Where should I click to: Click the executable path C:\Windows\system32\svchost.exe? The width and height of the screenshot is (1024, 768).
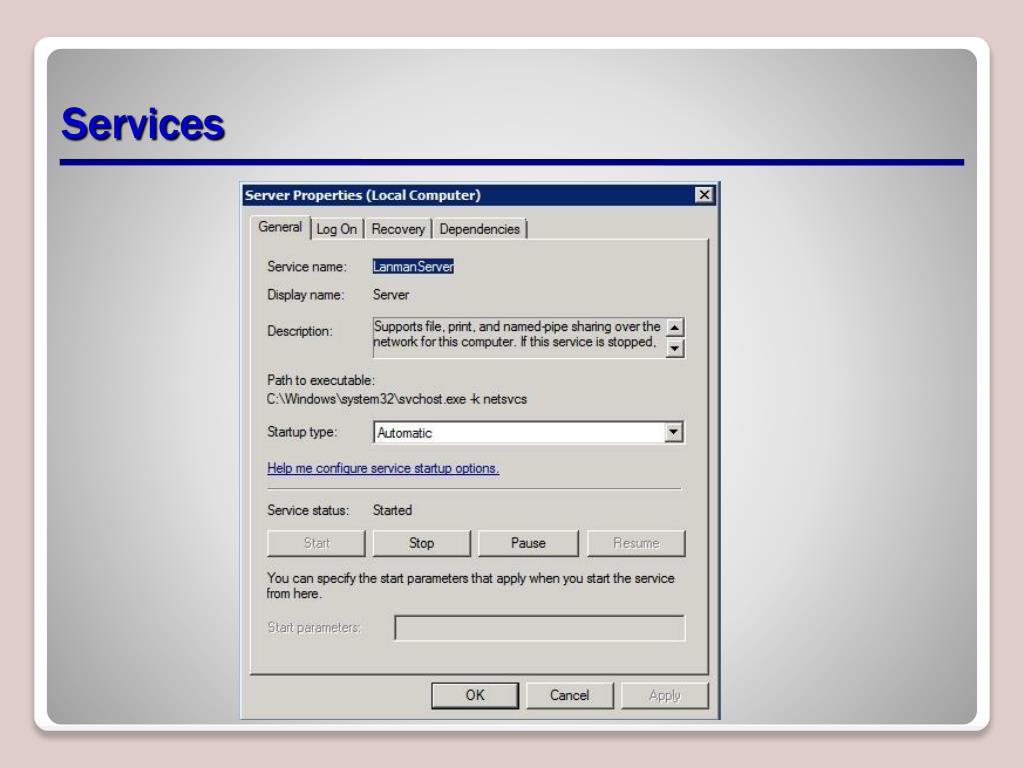[x=366, y=399]
